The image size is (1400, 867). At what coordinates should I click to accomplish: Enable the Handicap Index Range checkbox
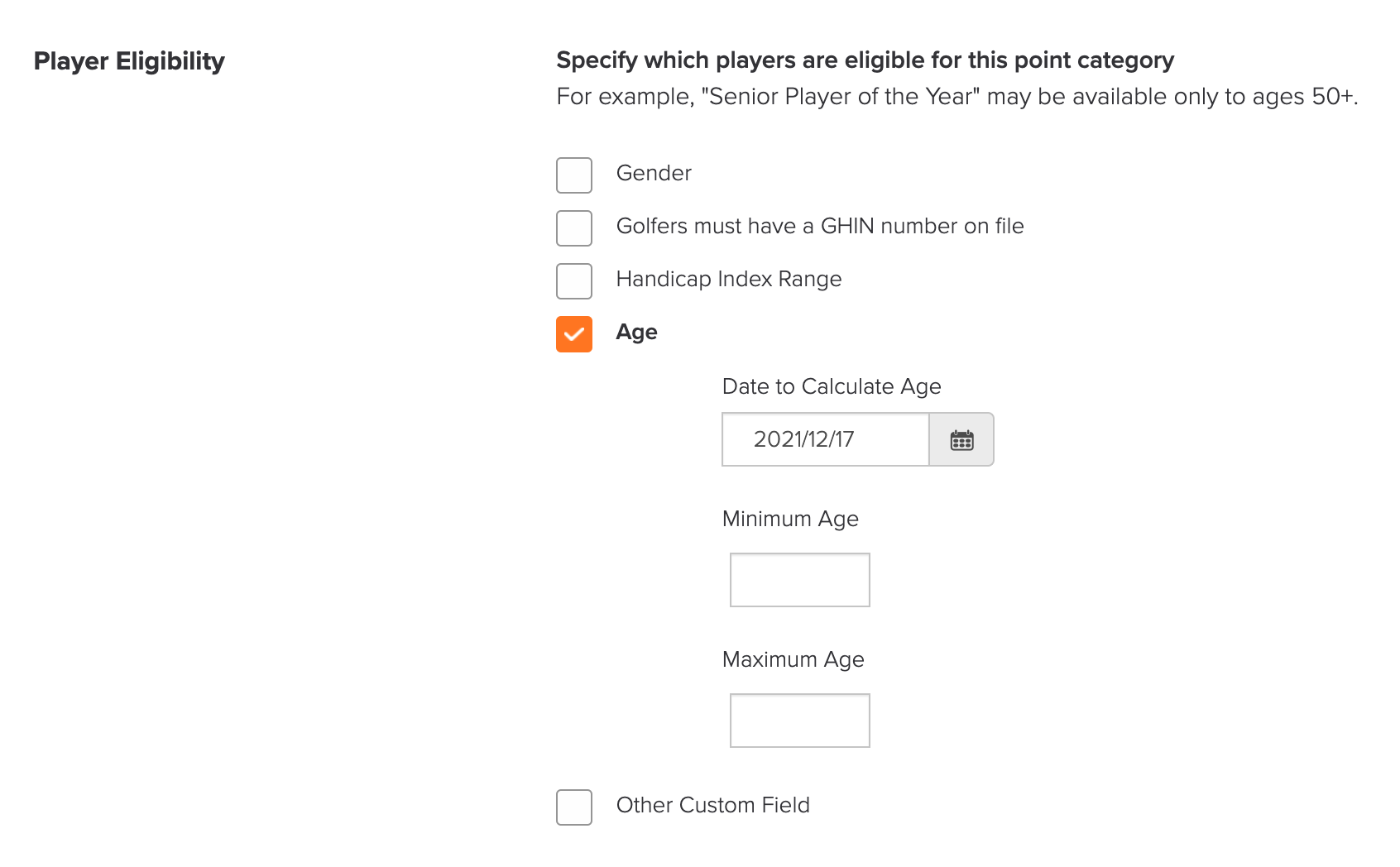pyautogui.click(x=574, y=281)
